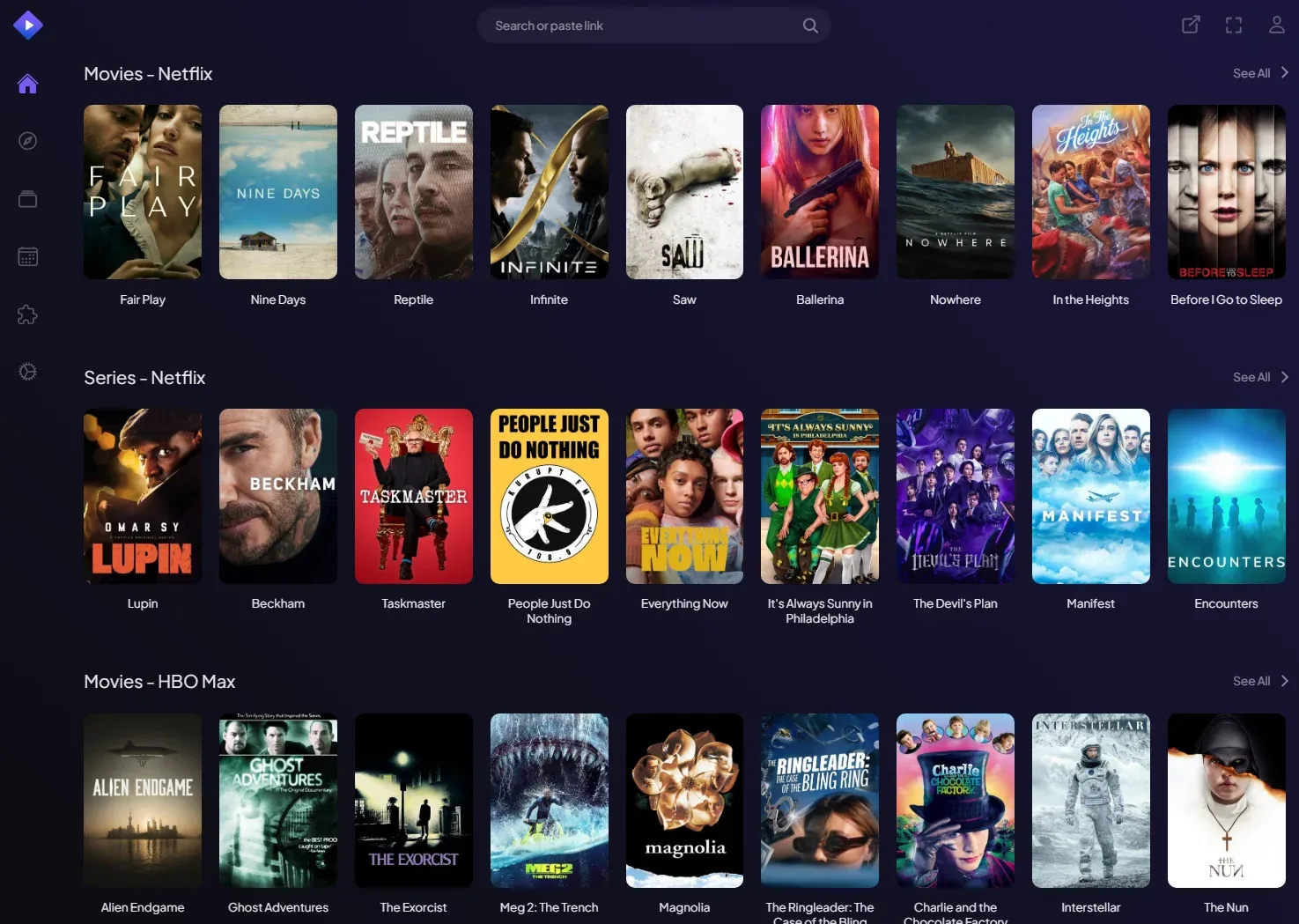Click the Interstellar title link

point(1090,906)
